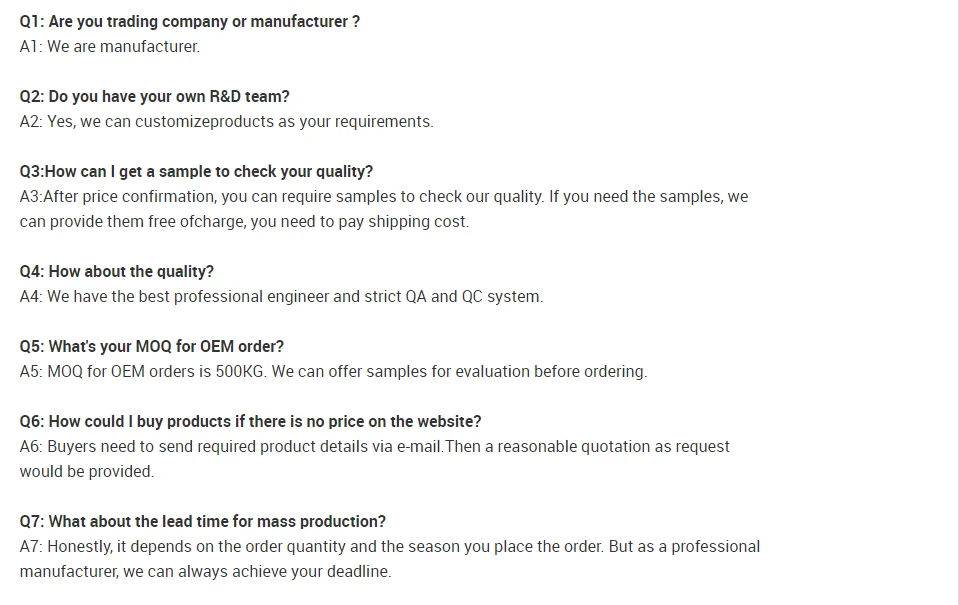The image size is (959, 605).
Task: Click the Q3 sample quality question heading
Action: [x=196, y=171]
